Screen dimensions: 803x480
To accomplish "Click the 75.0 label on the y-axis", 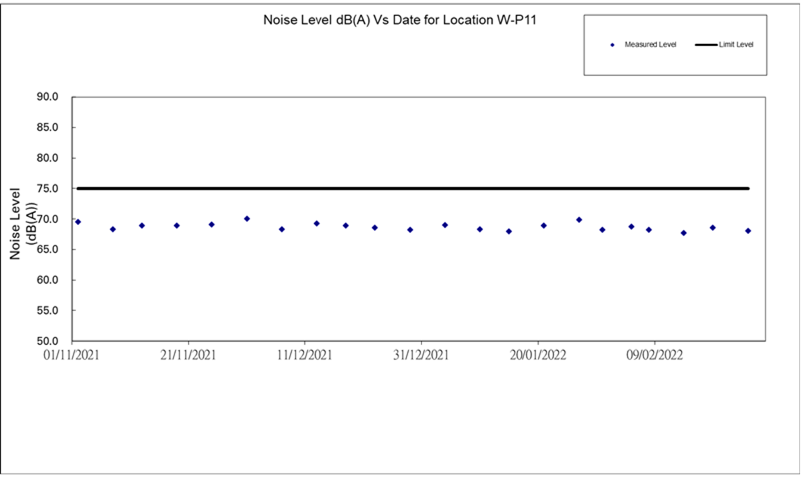I will [47, 188].
